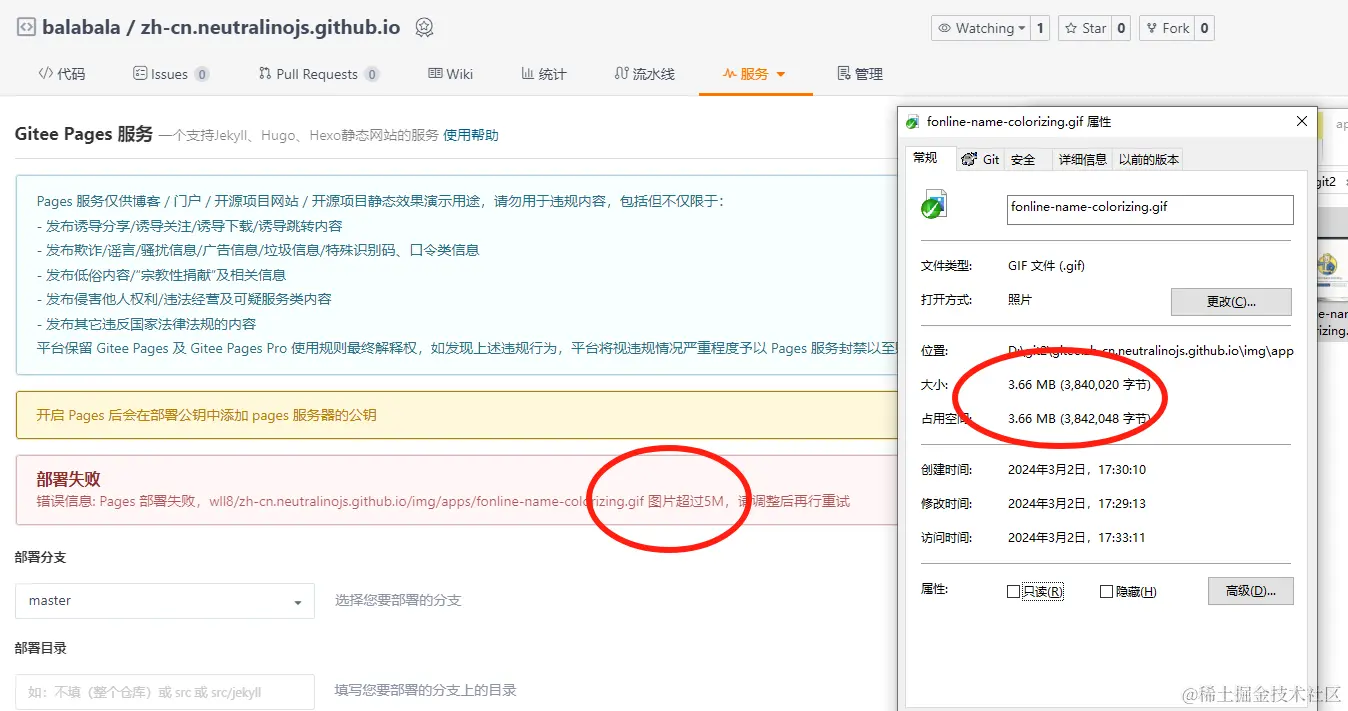Image resolution: width=1348 pixels, height=711 pixels.
Task: Click the zh-cn.neutralinojs.github.io repository link
Action: tap(270, 28)
